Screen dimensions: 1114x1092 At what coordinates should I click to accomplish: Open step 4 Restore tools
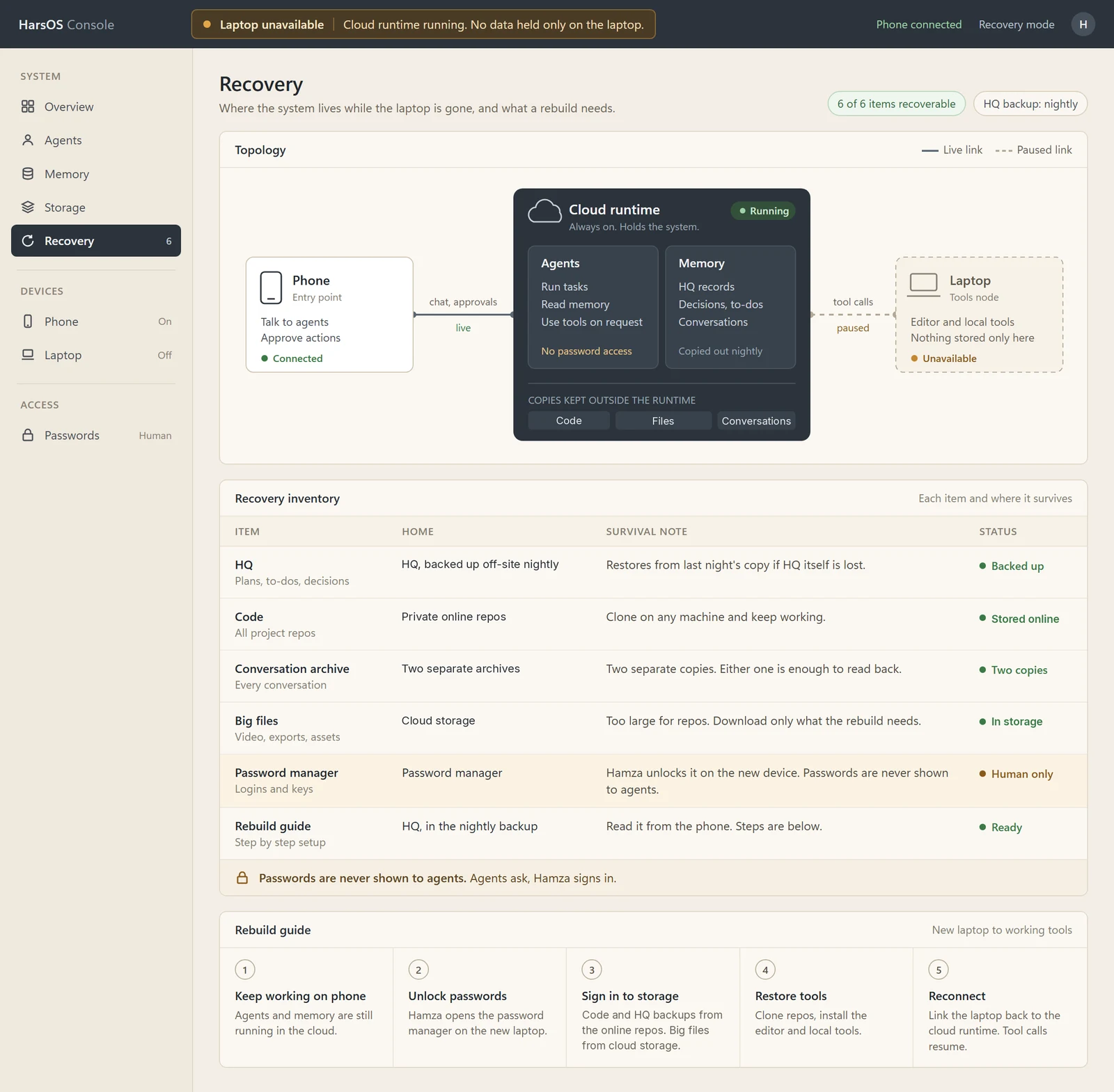826,1007
